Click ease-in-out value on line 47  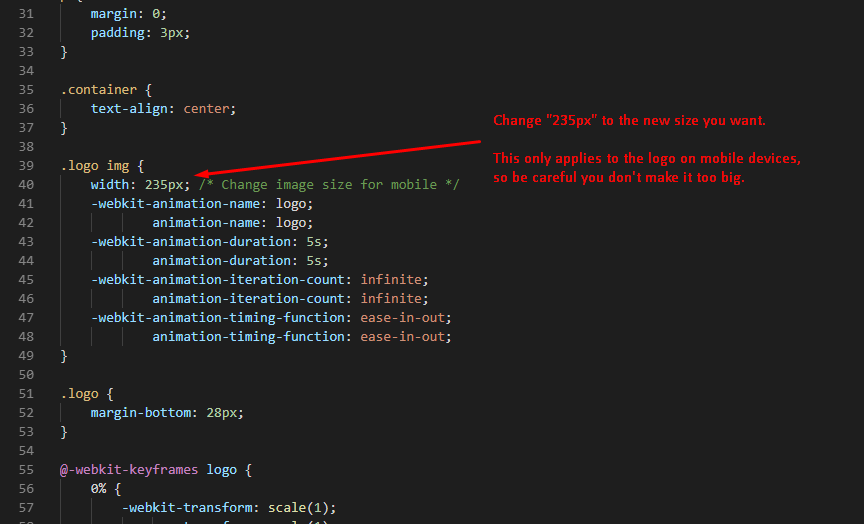[x=402, y=317]
